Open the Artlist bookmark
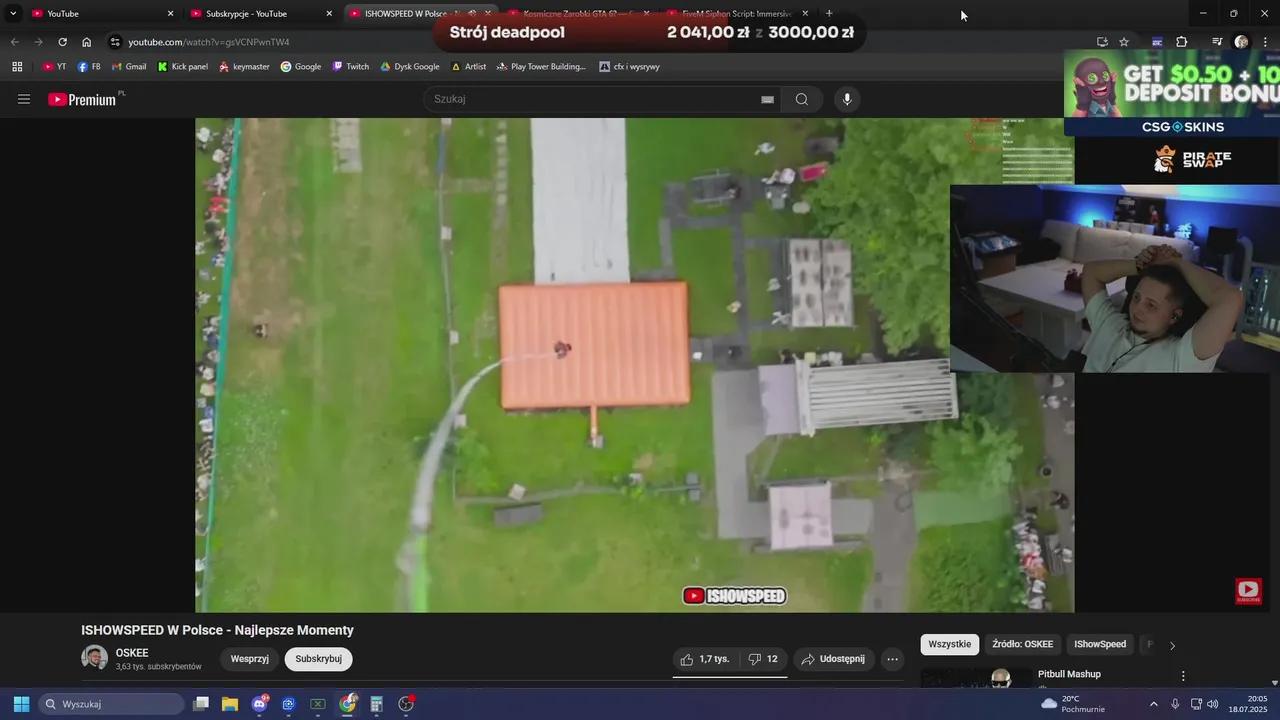This screenshot has width=1280, height=720. point(469,67)
